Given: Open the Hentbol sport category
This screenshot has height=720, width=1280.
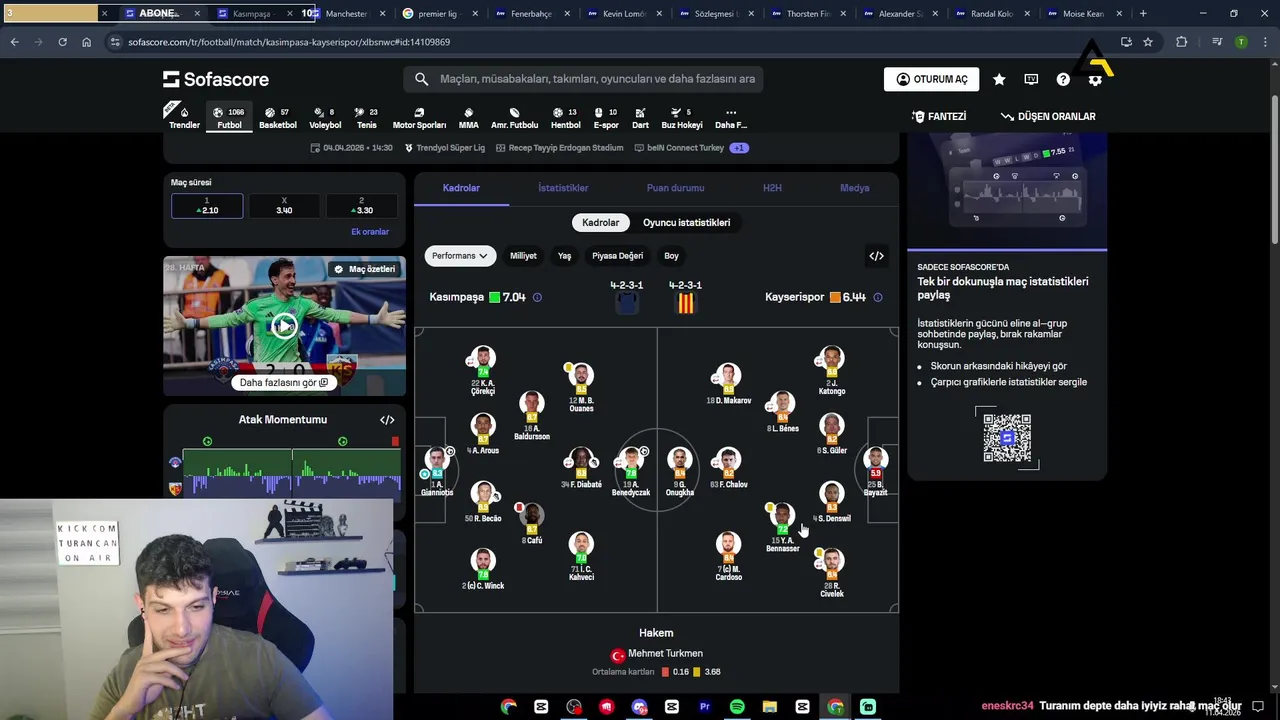Looking at the screenshot, I should click(x=565, y=118).
